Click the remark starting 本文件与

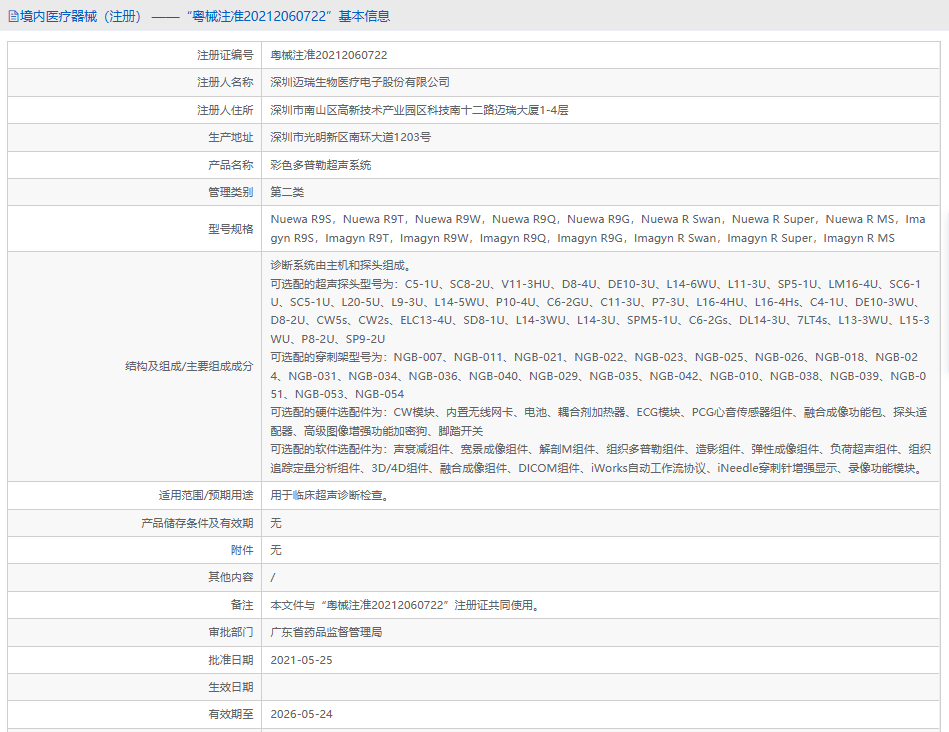coord(405,605)
